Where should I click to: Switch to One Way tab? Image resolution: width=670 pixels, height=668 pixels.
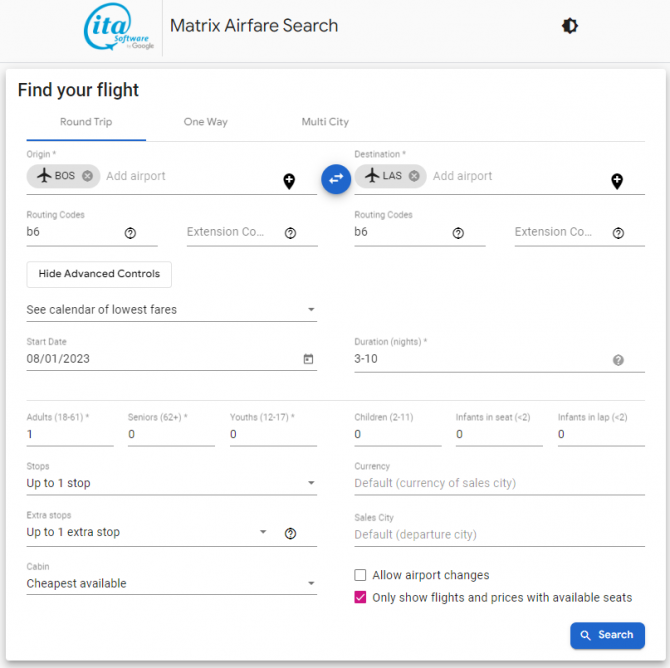pyautogui.click(x=206, y=122)
